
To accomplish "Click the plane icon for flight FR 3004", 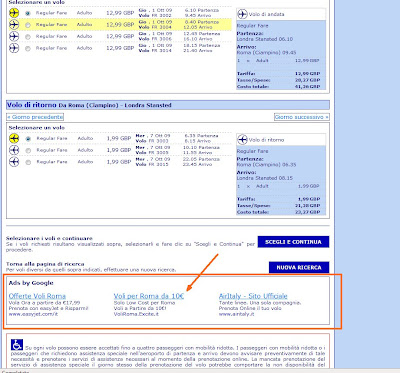I will tap(14, 25).
